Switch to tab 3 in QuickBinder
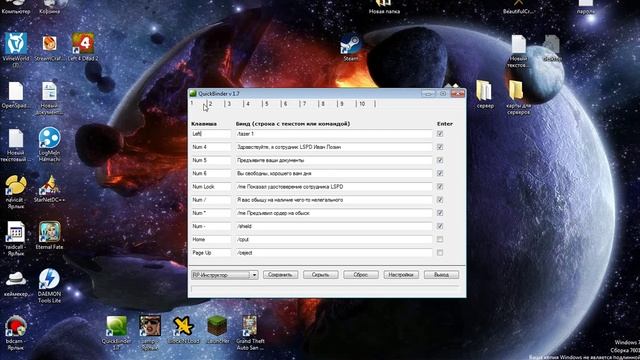This screenshot has width=640, height=360. tap(229, 104)
